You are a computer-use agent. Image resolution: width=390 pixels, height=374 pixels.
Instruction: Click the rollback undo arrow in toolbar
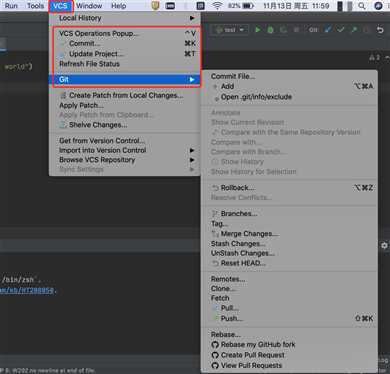click(380, 30)
